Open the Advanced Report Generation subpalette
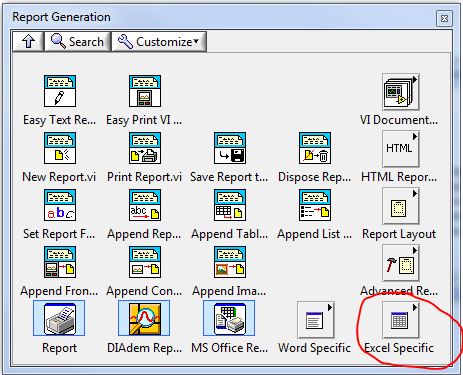The image size is (463, 375). 400,263
